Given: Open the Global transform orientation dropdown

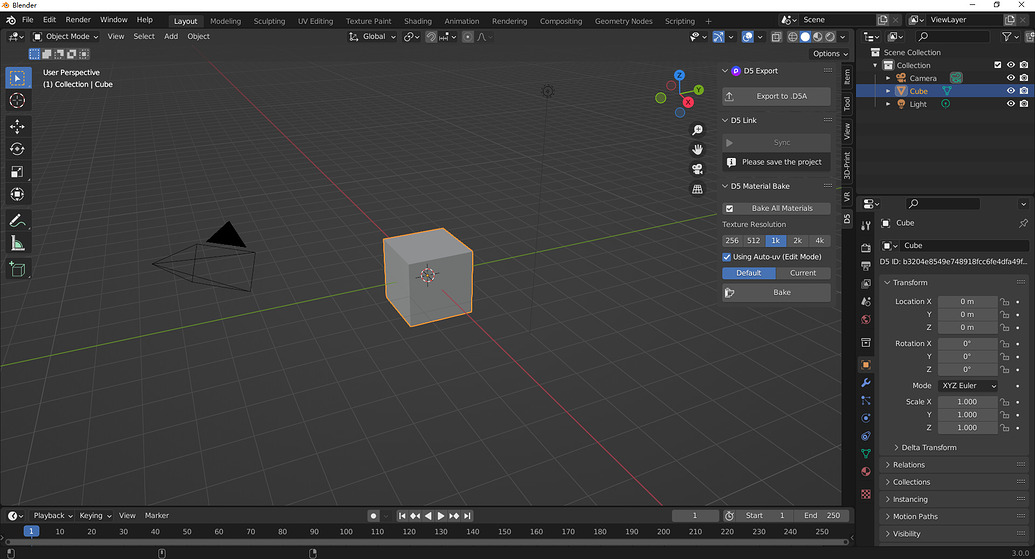Looking at the screenshot, I should click(372, 36).
